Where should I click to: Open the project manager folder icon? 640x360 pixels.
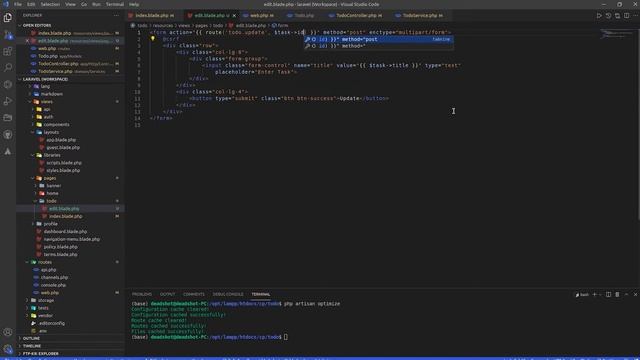tap(8, 118)
